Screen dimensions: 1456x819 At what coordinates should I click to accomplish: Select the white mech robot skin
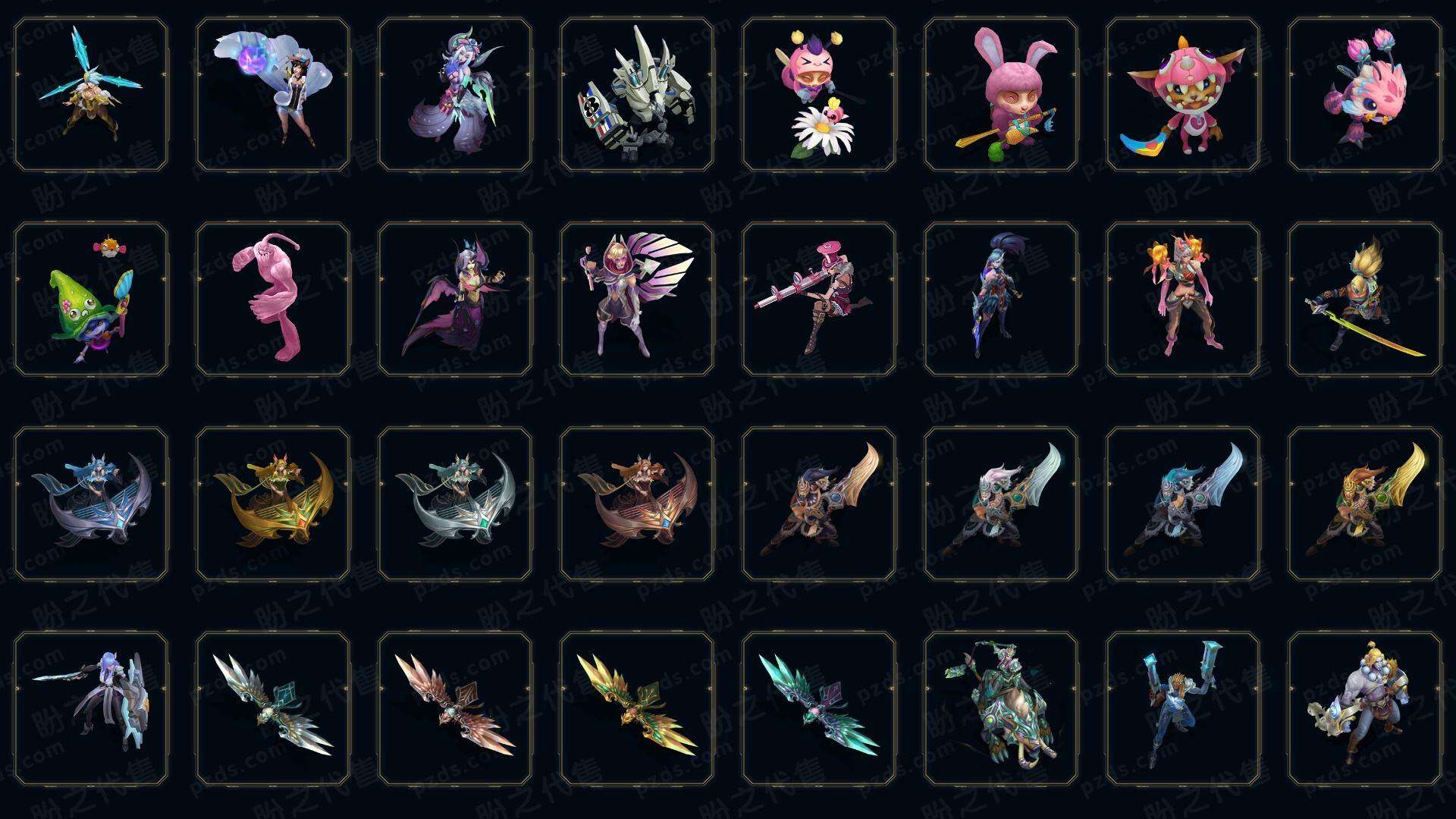[x=637, y=94]
